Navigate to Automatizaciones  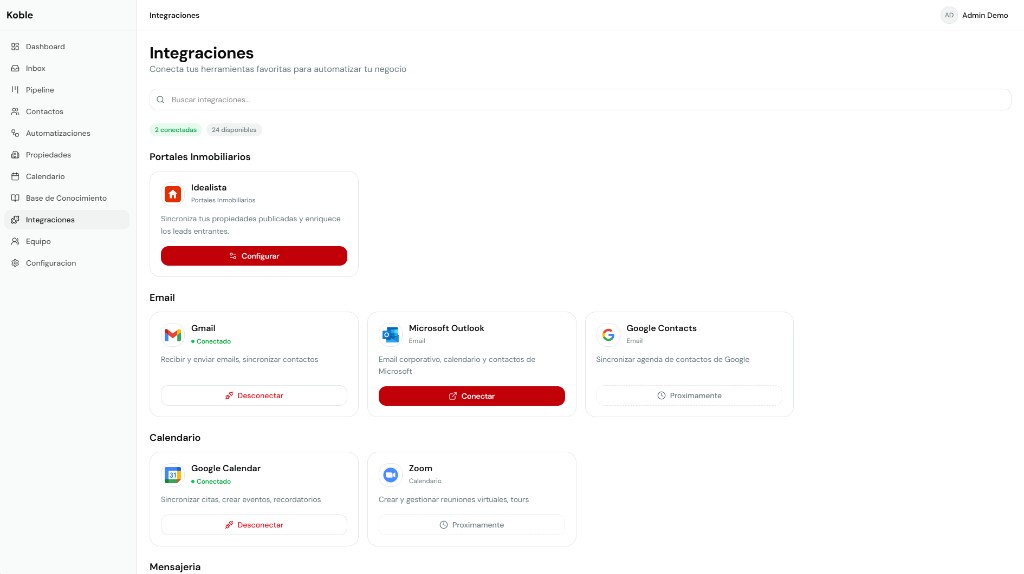click(58, 133)
